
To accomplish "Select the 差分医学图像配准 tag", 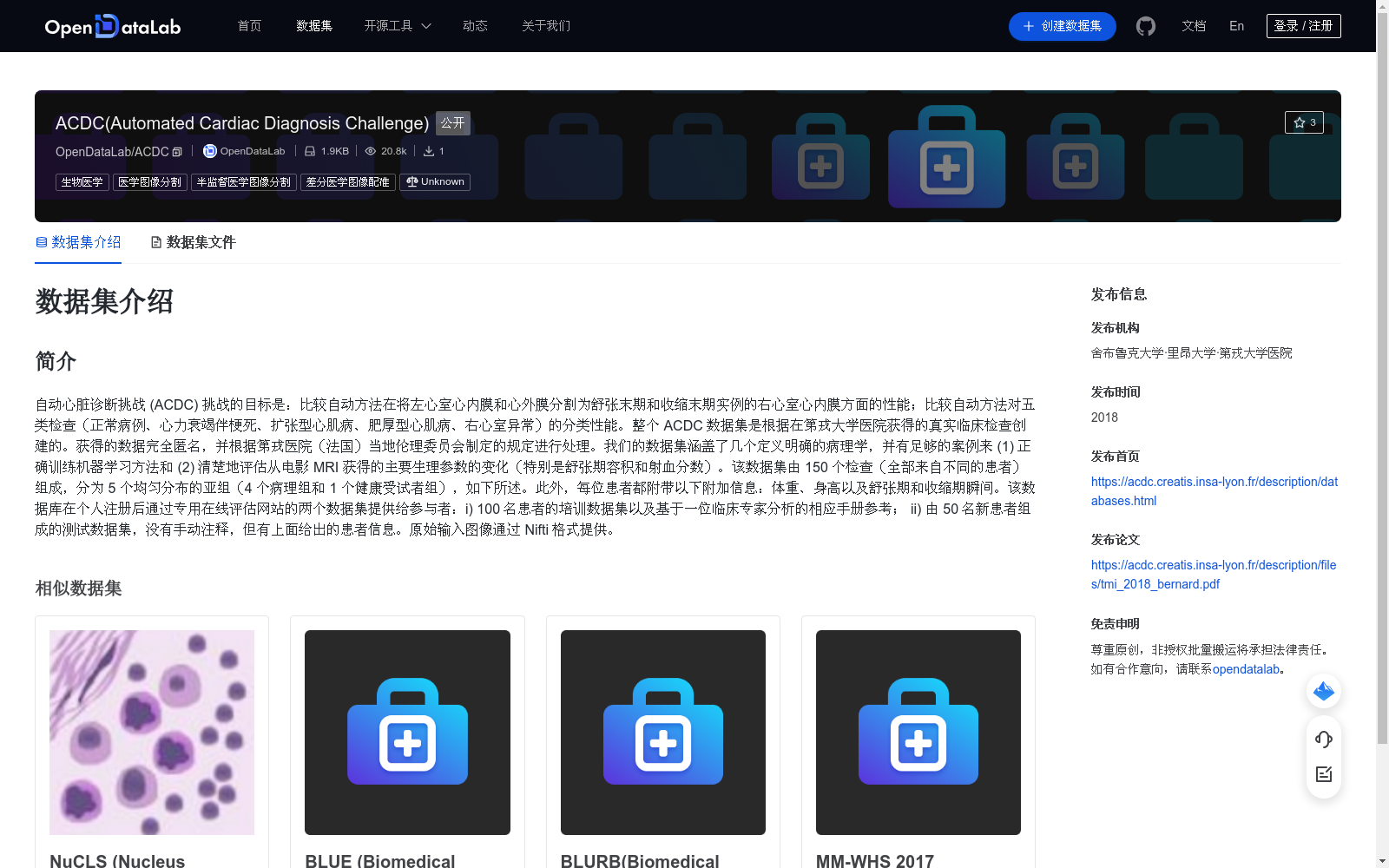I will click(x=348, y=182).
